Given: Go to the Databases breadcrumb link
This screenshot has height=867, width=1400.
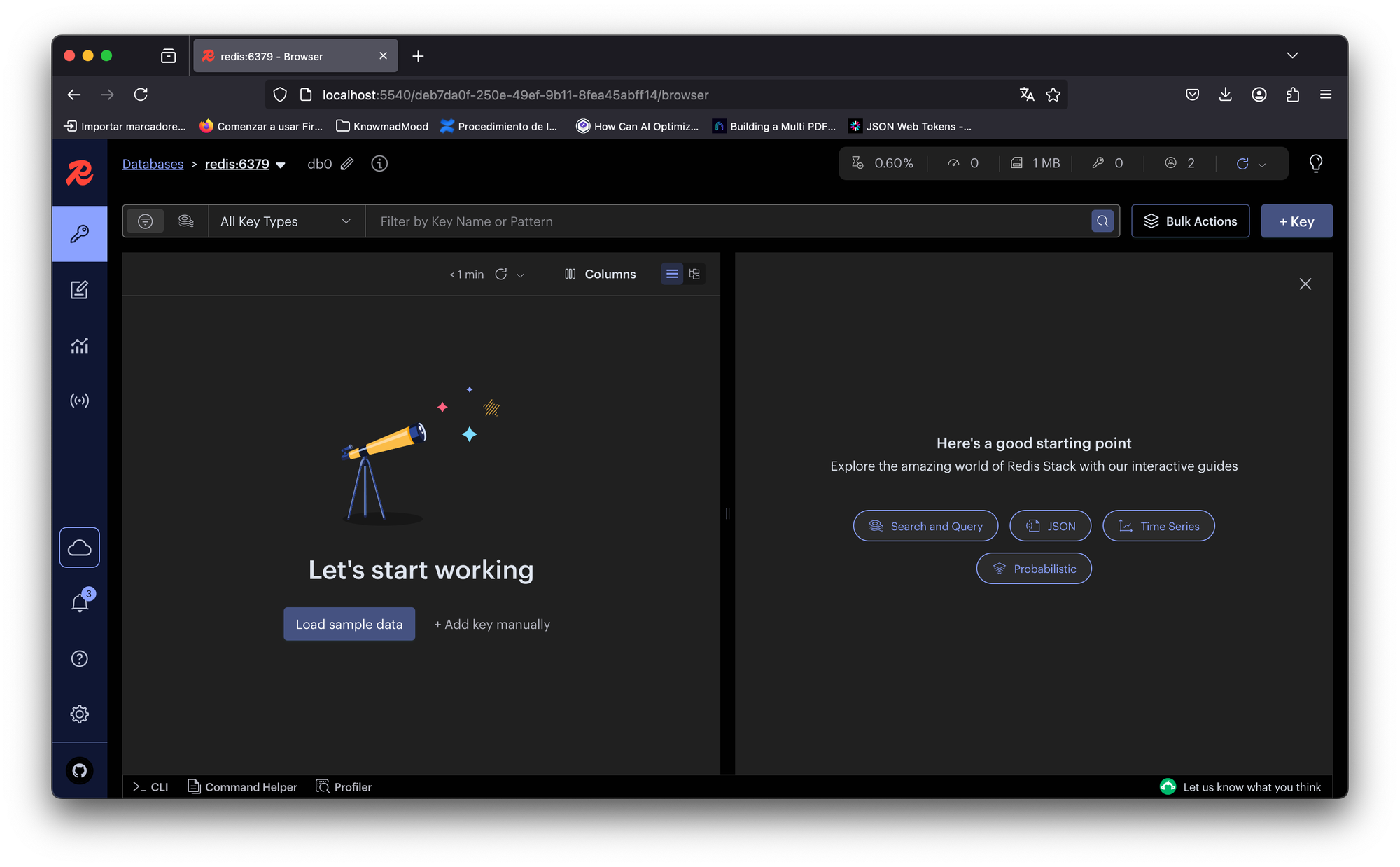Looking at the screenshot, I should pyautogui.click(x=153, y=164).
